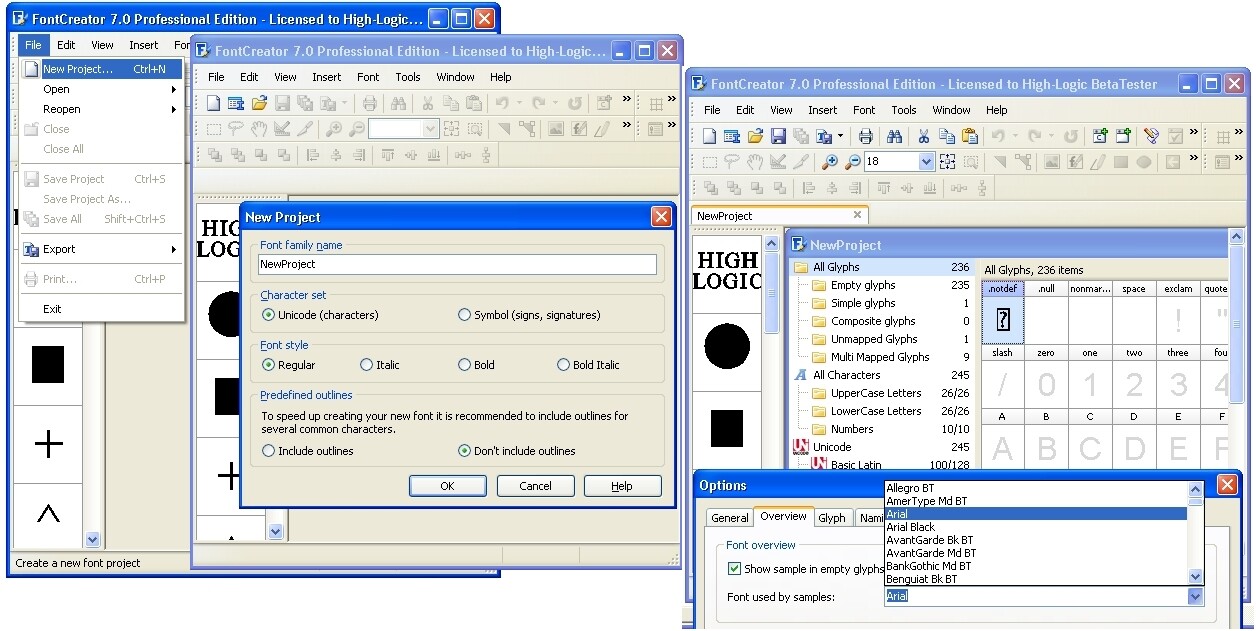Close the New Project dialog
The image size is (1256, 631).
(661, 217)
